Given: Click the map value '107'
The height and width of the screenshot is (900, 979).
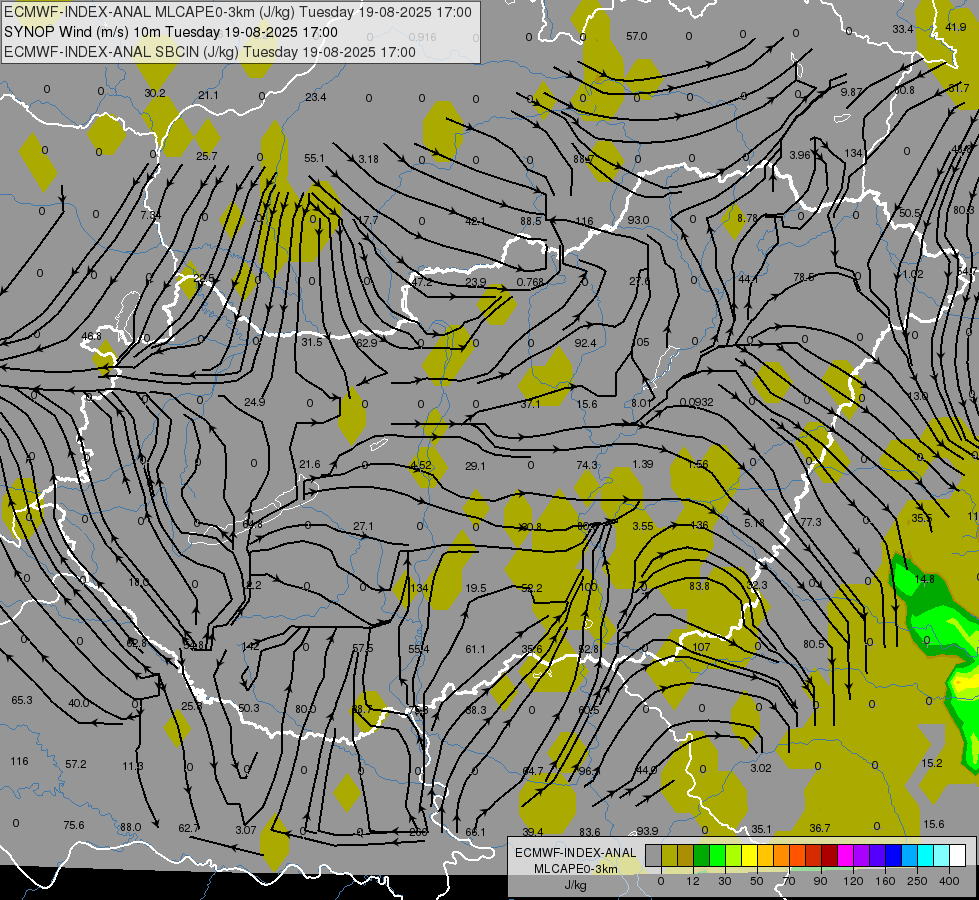Looking at the screenshot, I should point(701,647).
